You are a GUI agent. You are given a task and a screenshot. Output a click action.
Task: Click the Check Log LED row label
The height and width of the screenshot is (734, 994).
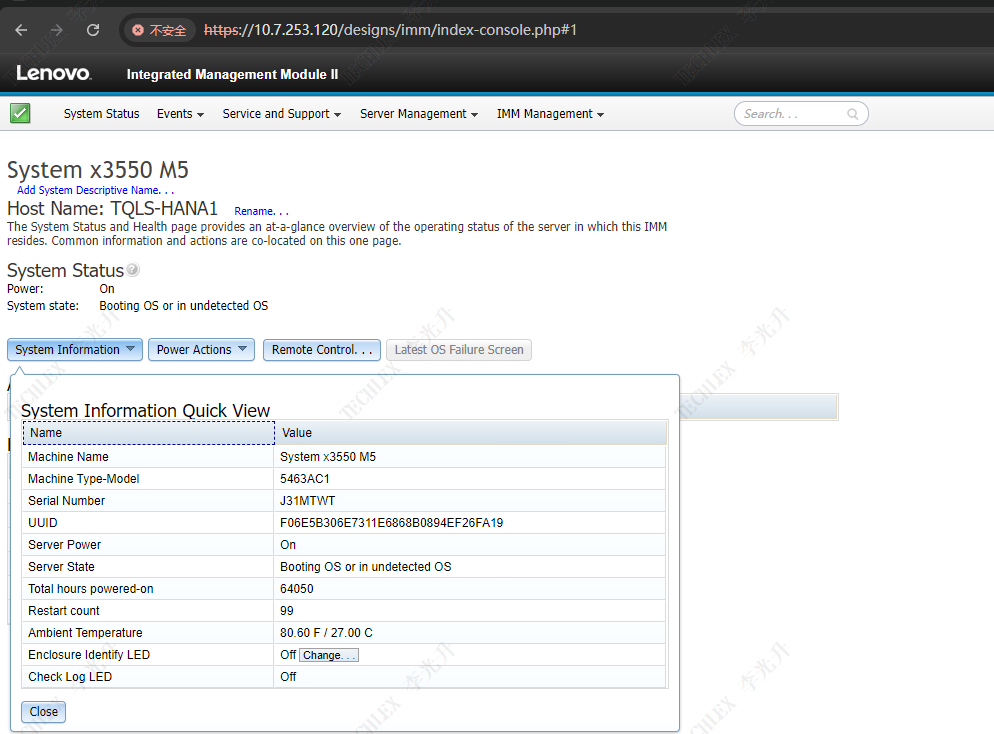point(70,676)
